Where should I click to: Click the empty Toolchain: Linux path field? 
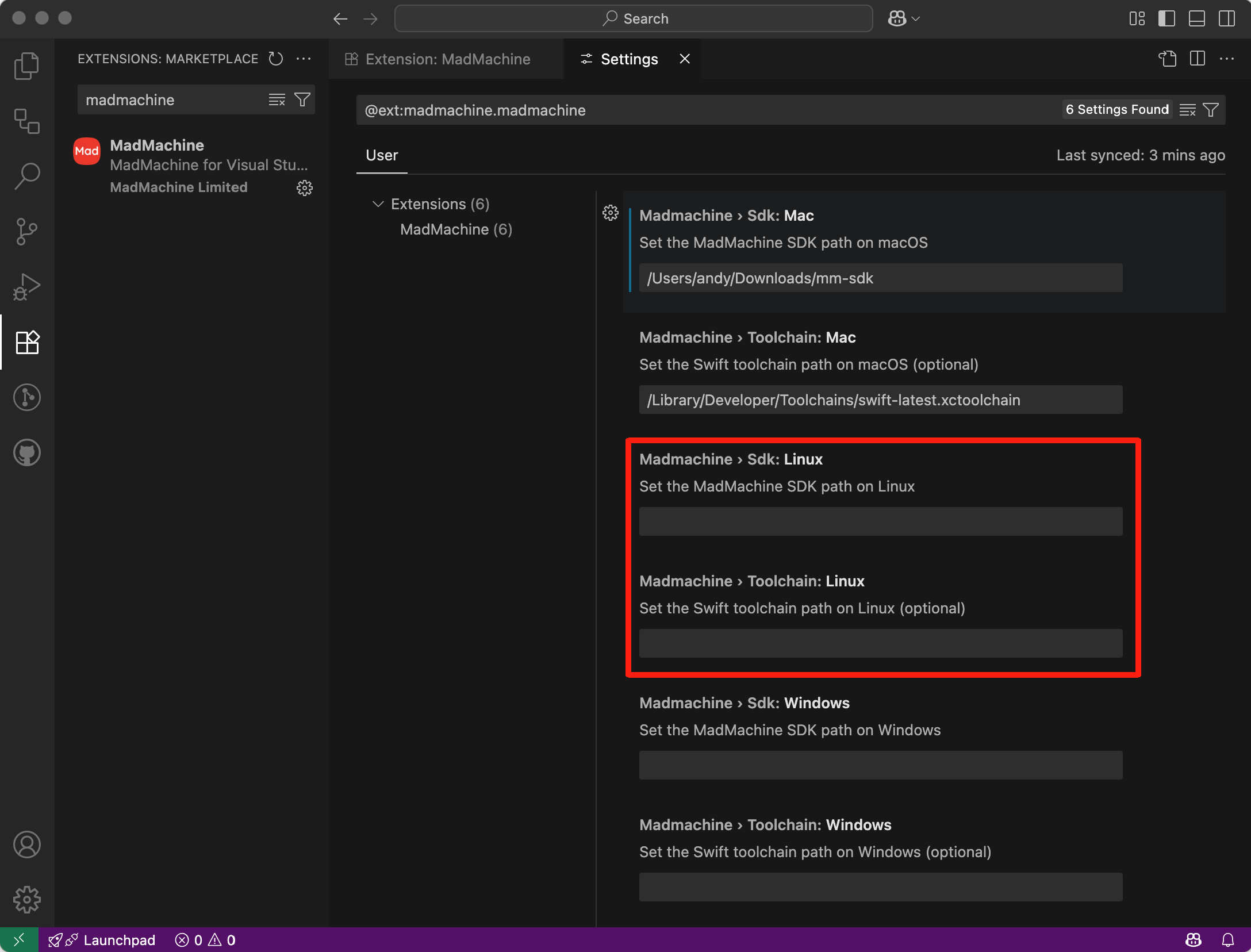point(881,643)
